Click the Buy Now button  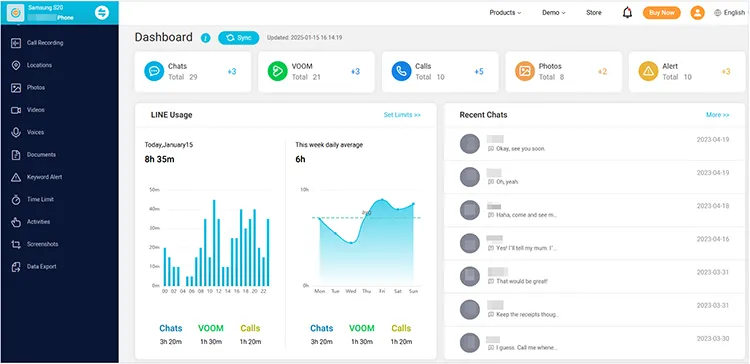(662, 13)
